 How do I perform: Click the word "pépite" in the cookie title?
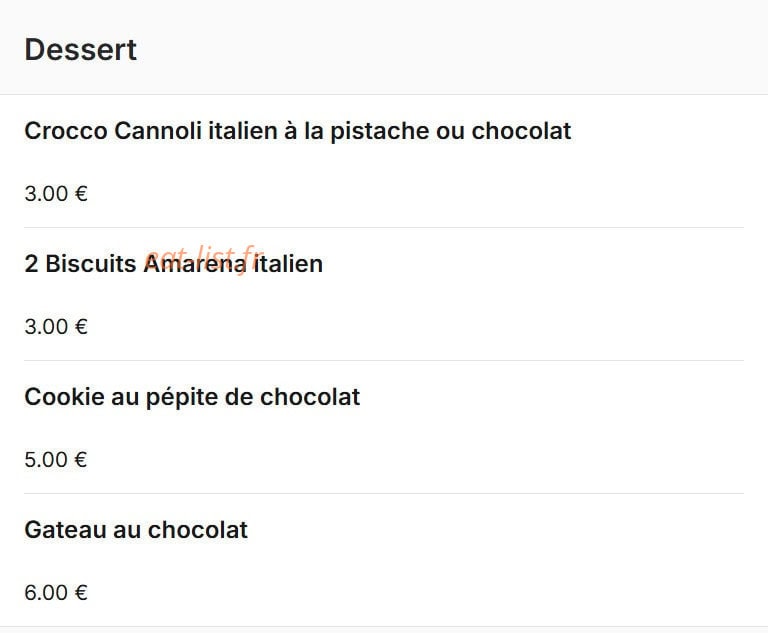[x=182, y=398]
